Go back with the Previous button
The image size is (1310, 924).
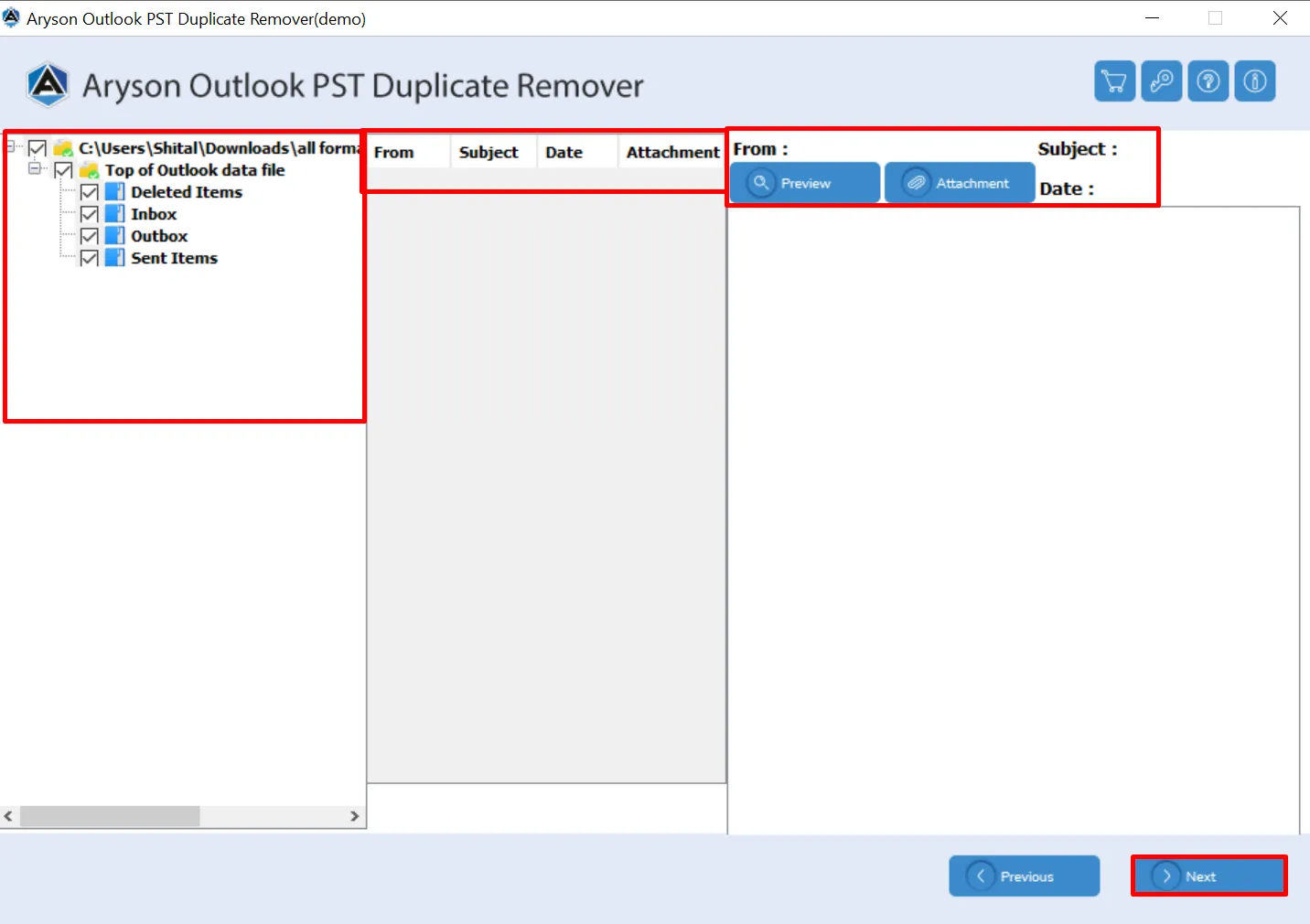(1024, 876)
